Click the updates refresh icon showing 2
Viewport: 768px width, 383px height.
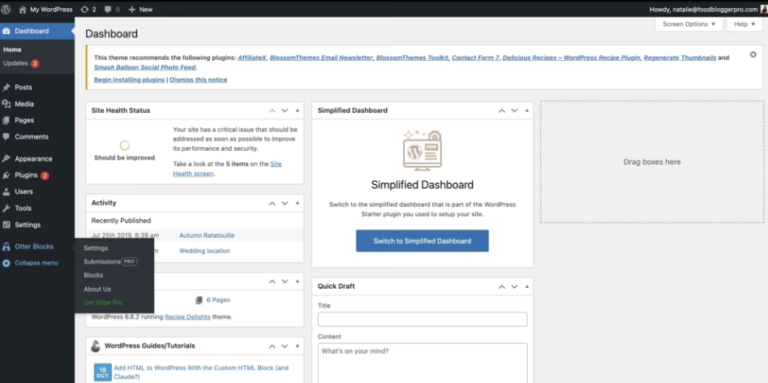pos(85,9)
